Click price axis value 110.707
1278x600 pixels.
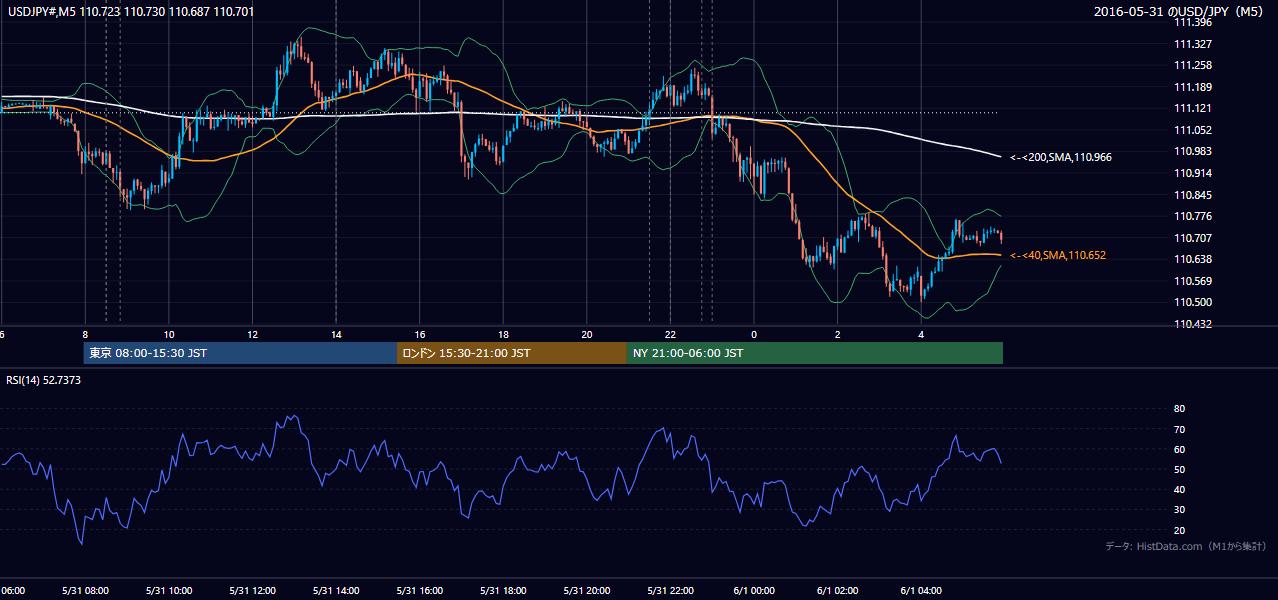click(x=1191, y=238)
